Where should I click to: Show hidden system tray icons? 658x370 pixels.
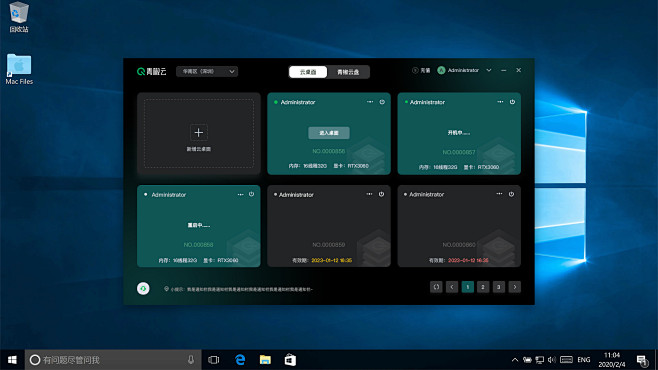515,360
